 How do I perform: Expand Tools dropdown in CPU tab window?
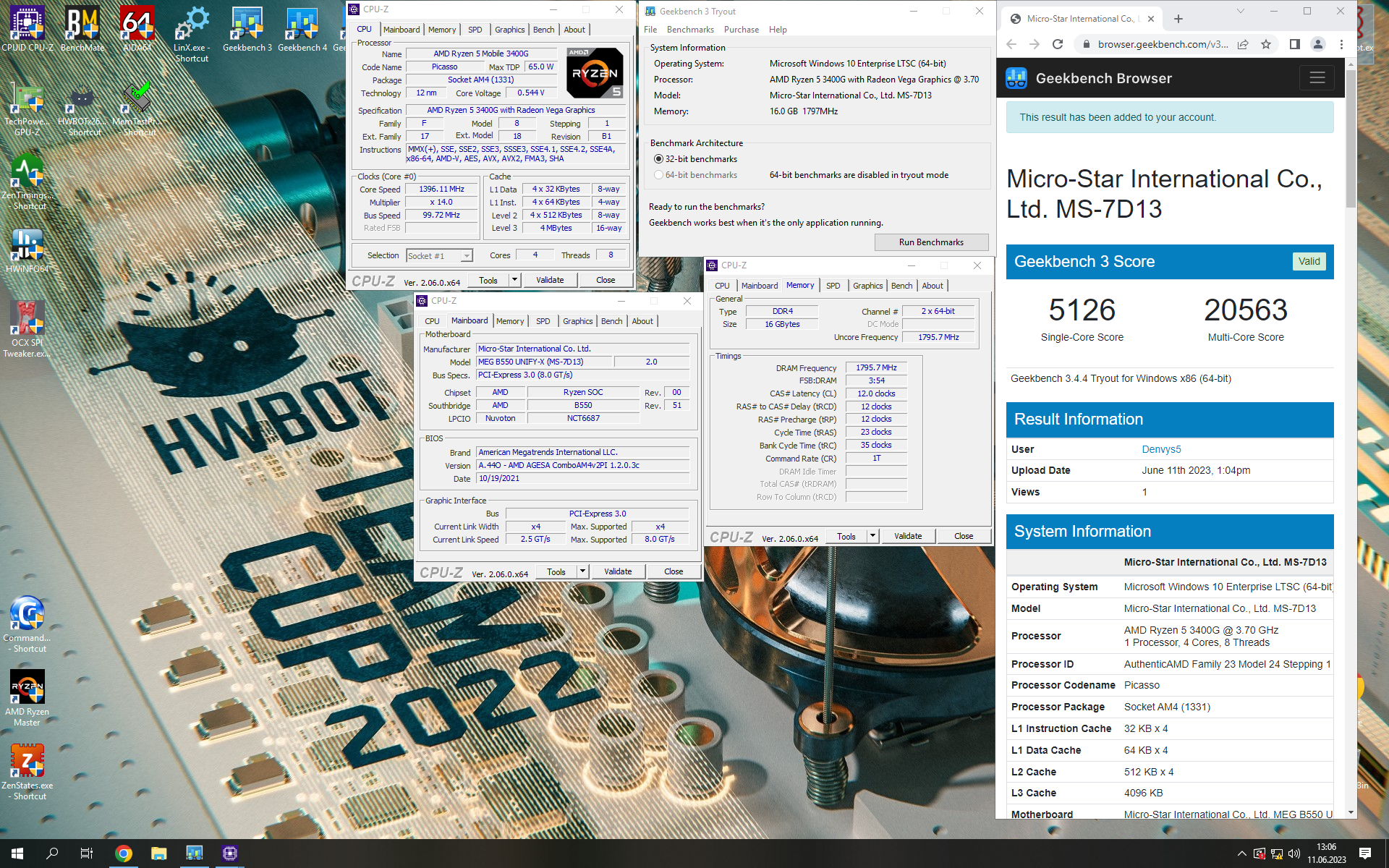515,280
